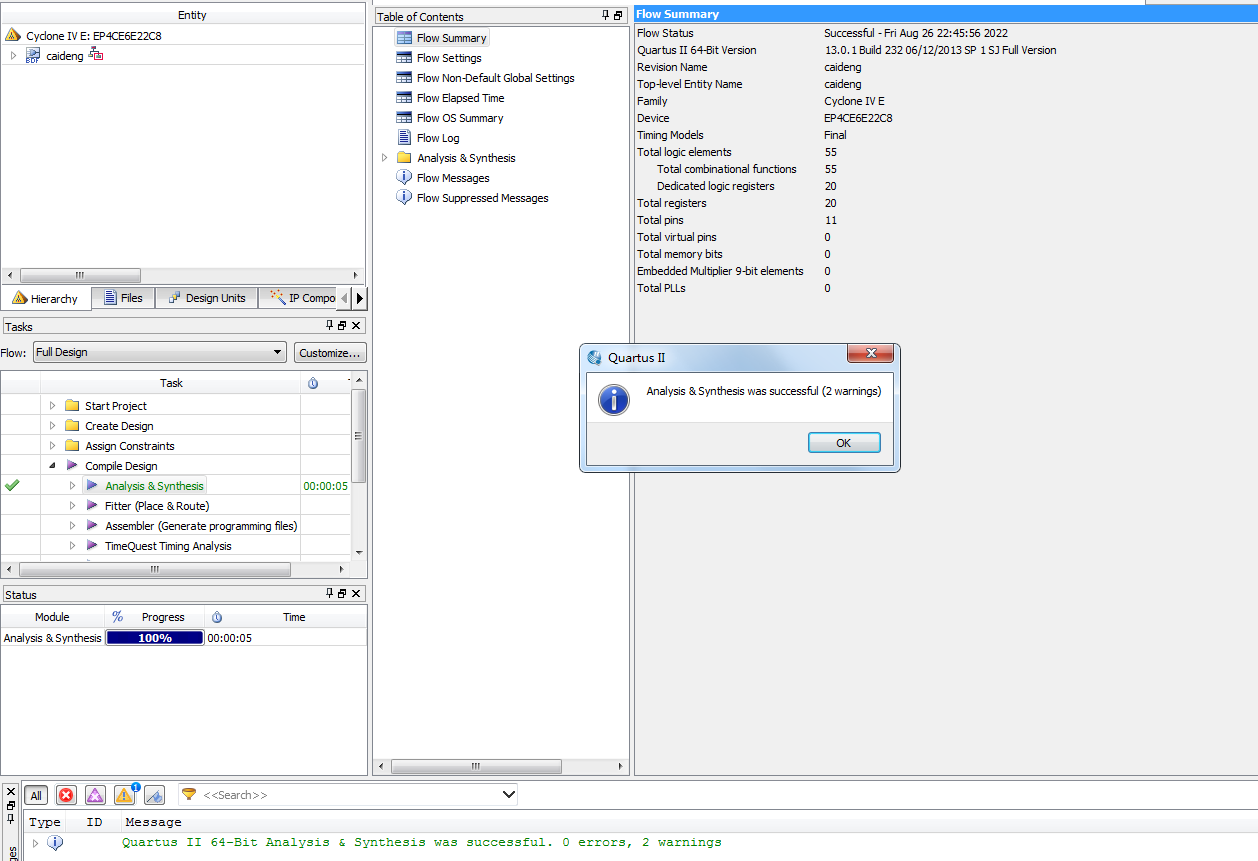Image resolution: width=1258 pixels, height=861 pixels.
Task: Switch to the Hierarchy tab
Action: click(45, 298)
